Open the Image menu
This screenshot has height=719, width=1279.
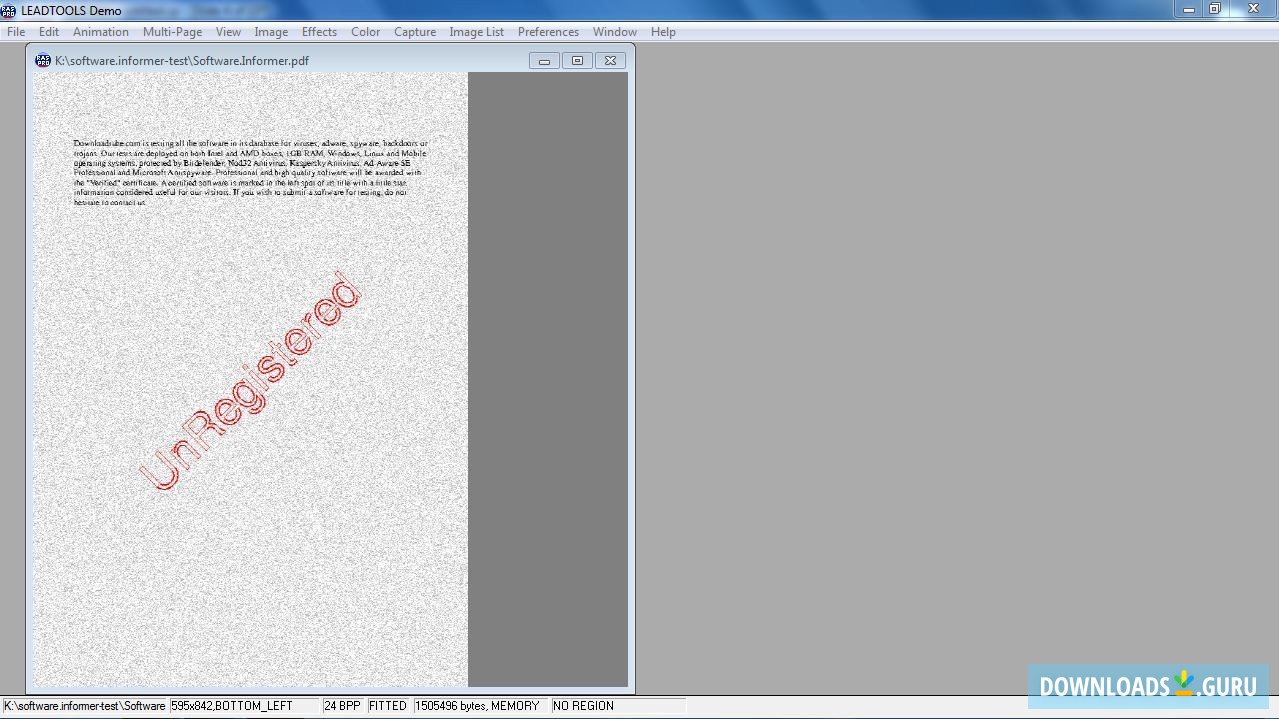coord(271,31)
